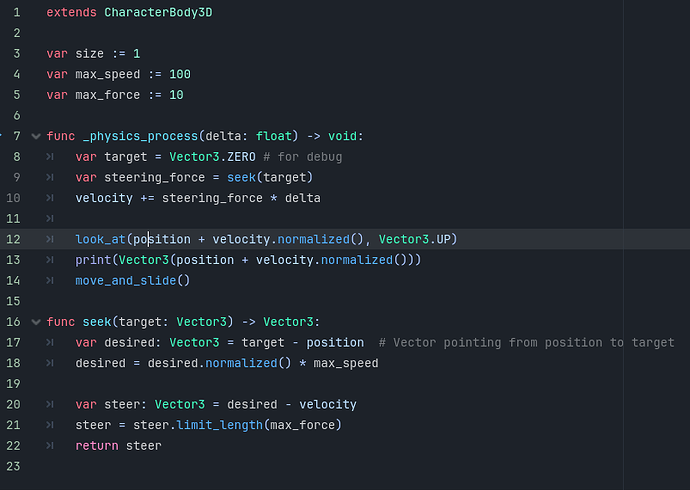Click the max_force value 10 on line 5
690x490 pixels.
point(176,95)
